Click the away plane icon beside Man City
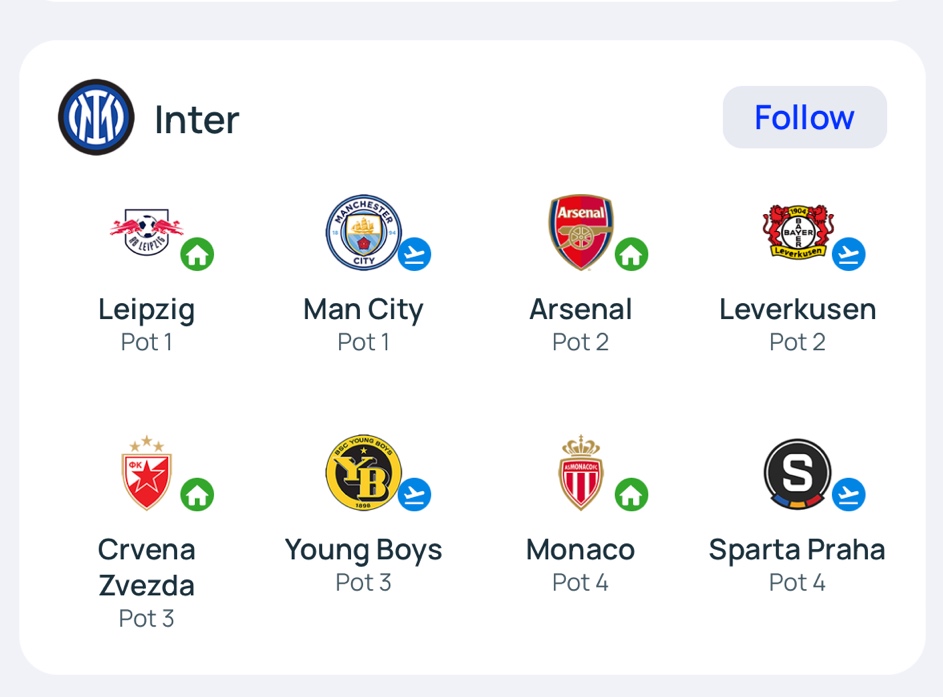The image size is (943, 697). click(414, 254)
